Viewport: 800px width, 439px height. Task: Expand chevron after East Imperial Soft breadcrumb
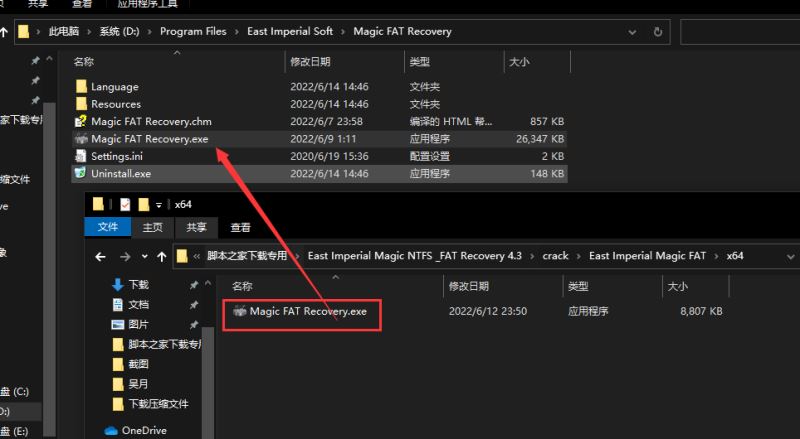(343, 32)
